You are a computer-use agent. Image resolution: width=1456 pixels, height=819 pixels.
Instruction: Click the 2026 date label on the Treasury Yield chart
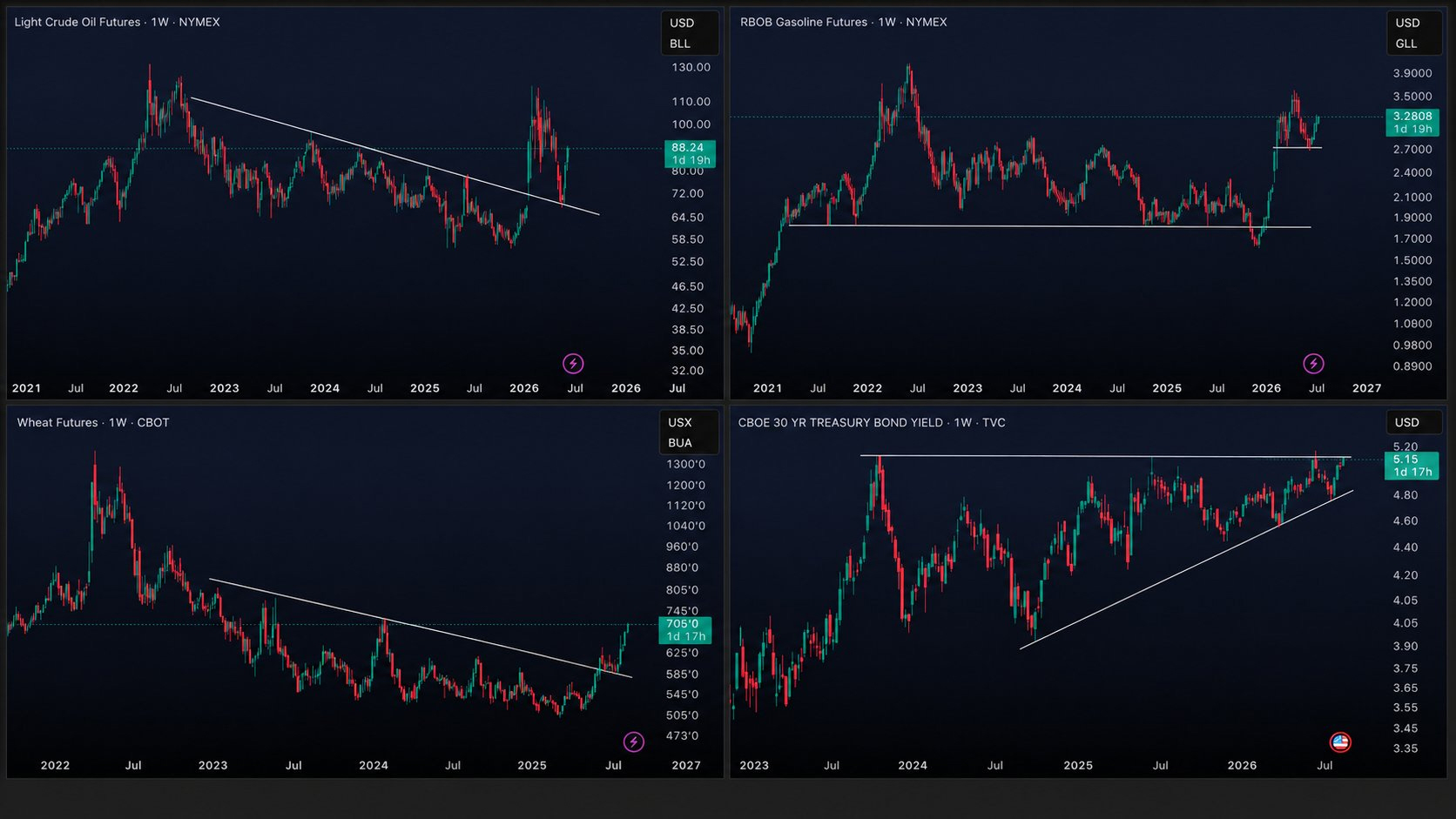[x=1242, y=766]
